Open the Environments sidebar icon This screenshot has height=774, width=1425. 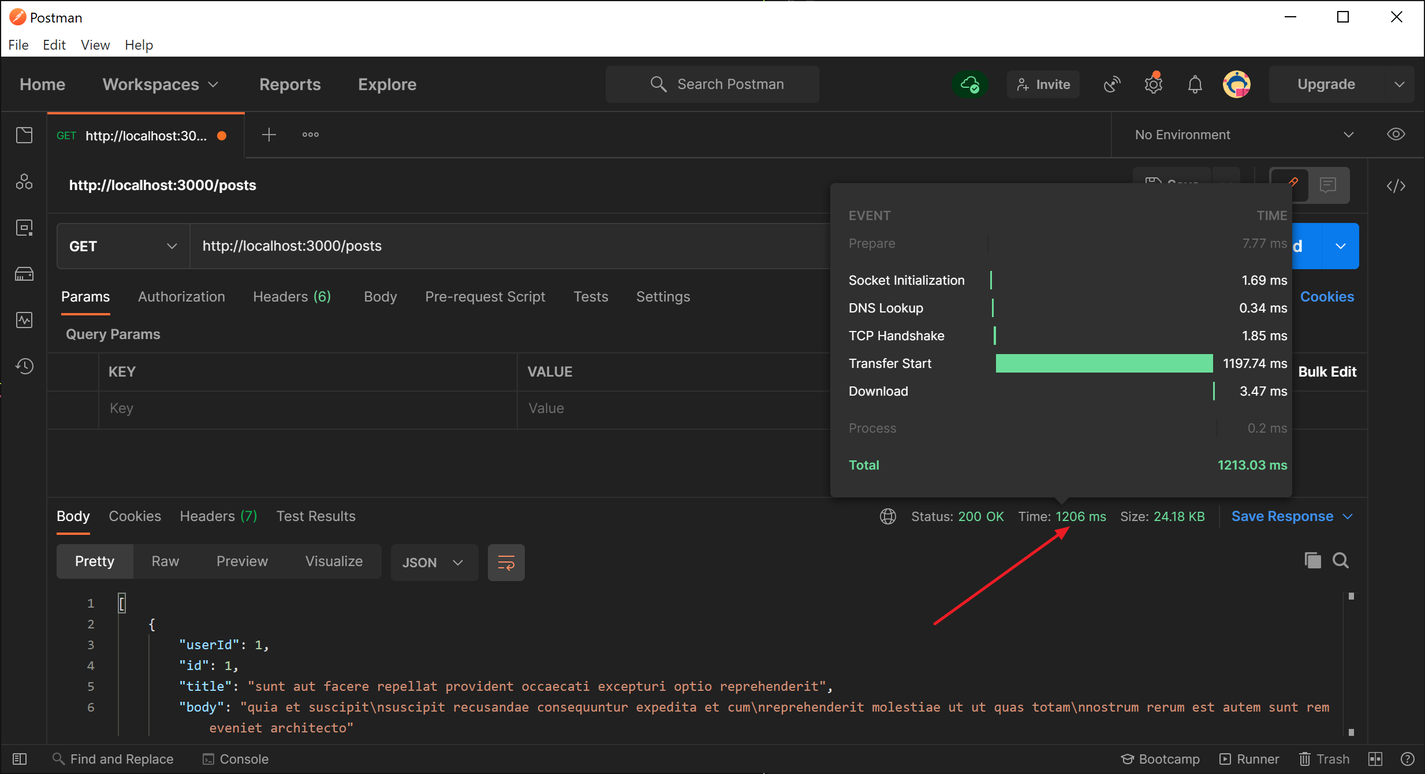click(x=24, y=228)
